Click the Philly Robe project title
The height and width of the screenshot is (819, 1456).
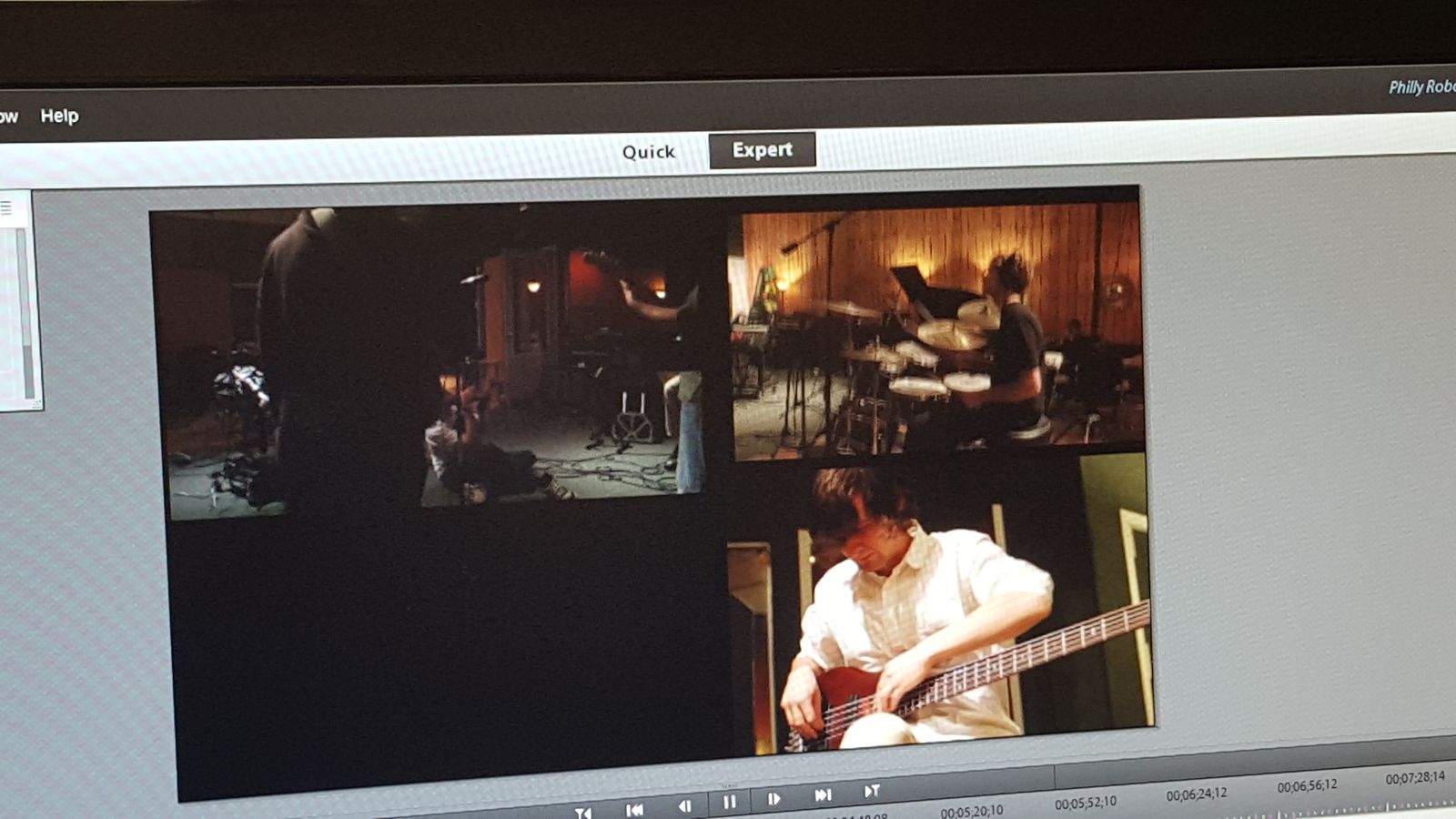(1420, 87)
